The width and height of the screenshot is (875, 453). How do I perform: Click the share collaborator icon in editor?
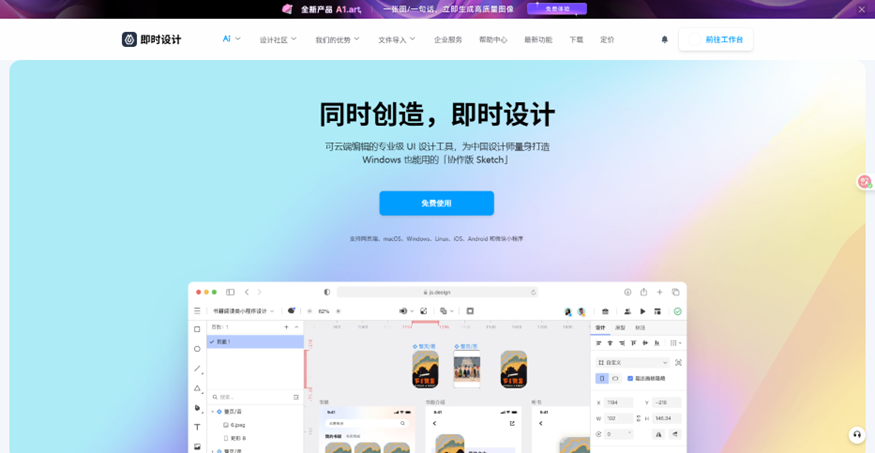[x=627, y=311]
